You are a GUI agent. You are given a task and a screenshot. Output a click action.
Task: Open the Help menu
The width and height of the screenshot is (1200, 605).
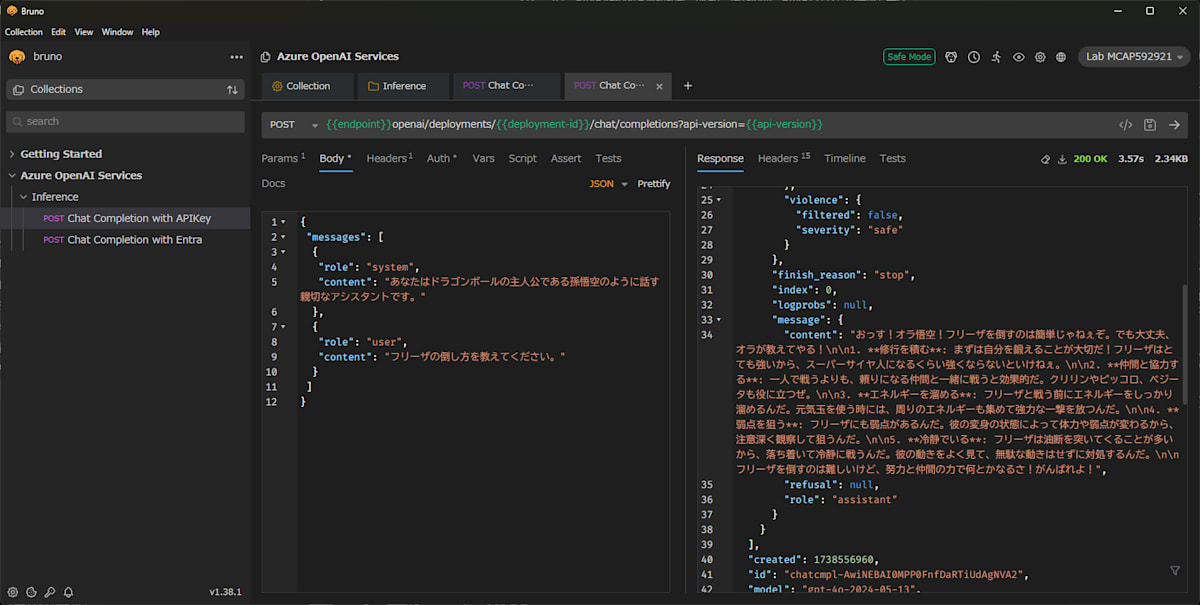click(x=150, y=32)
